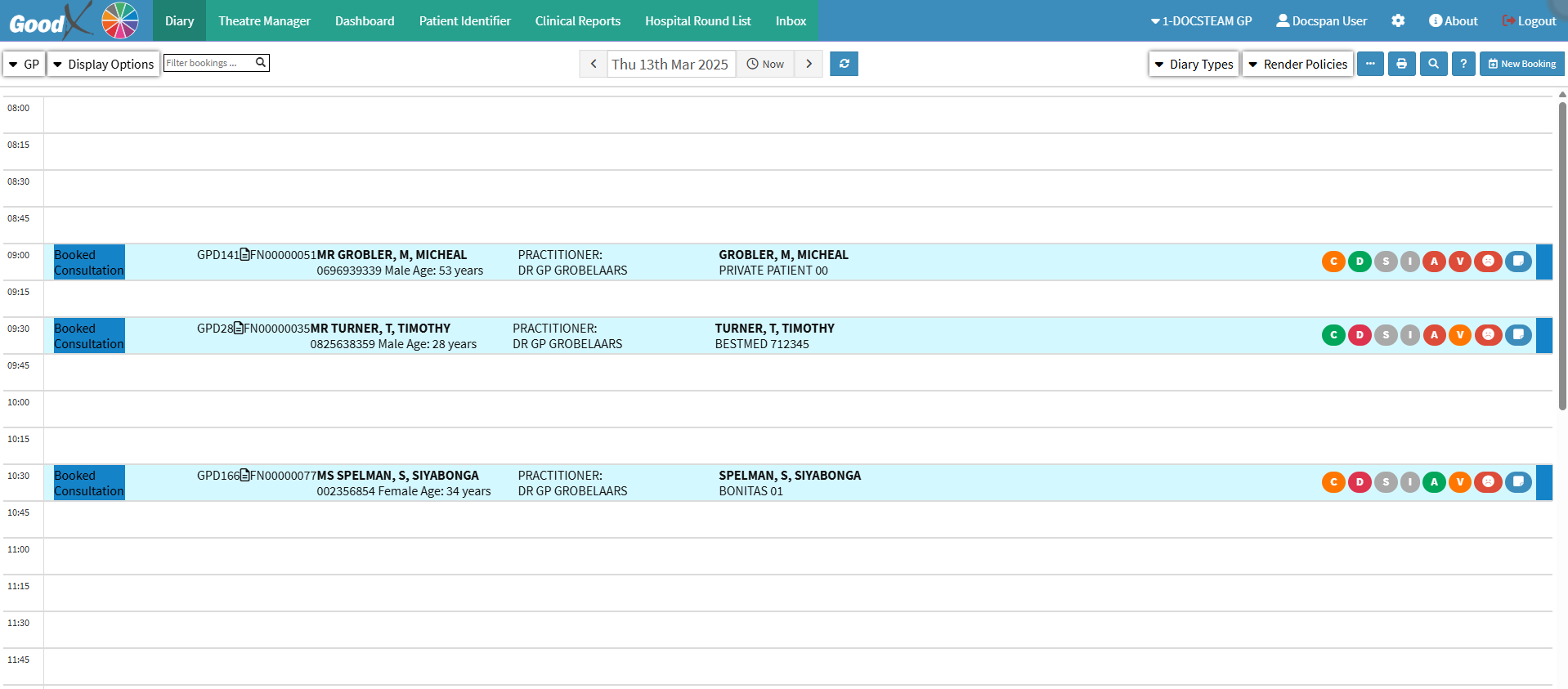Open the sticky note icon on Turner booking
This screenshot has height=689, width=1568.
coord(1518,335)
